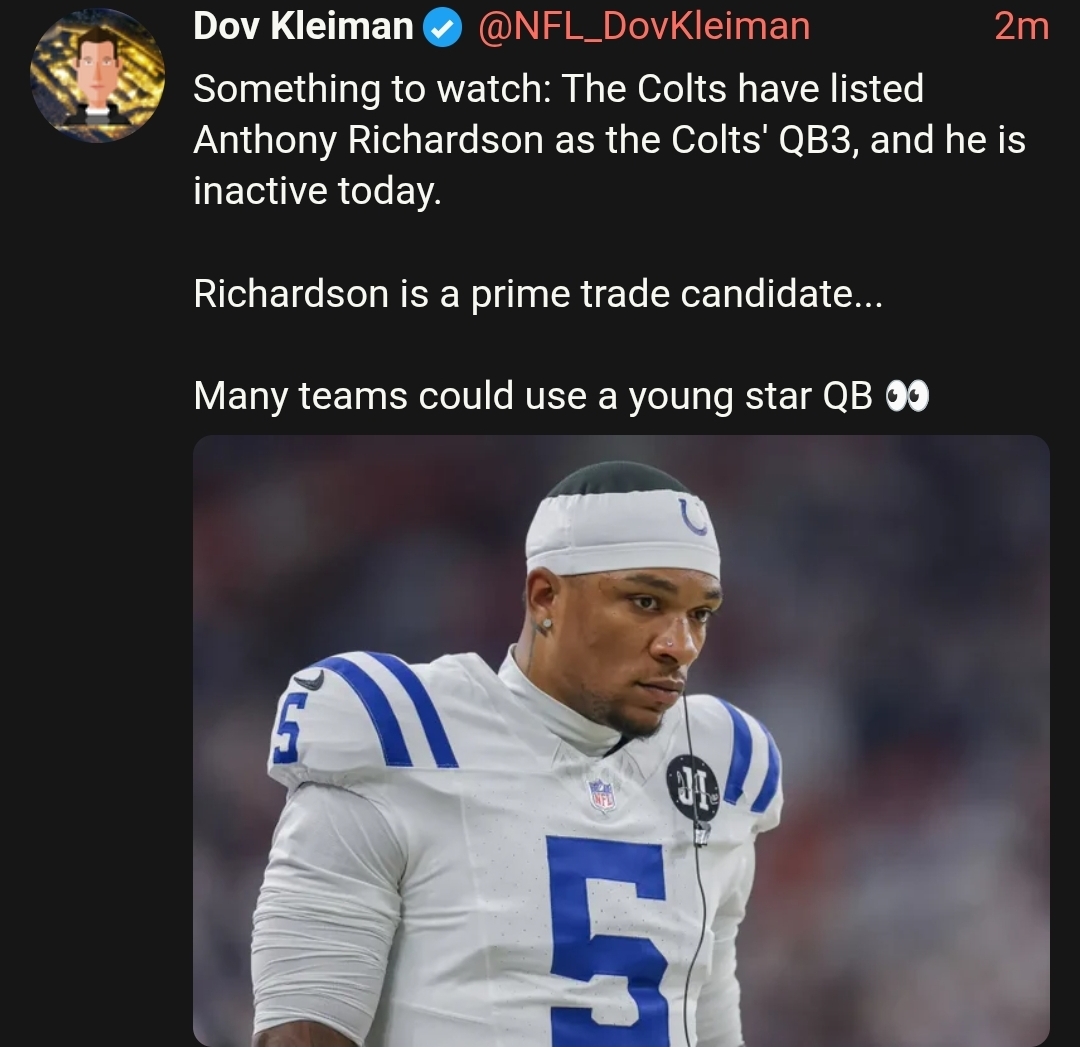Click the eyes emoji in the tweet
The image size is (1080, 1047).
(907, 397)
